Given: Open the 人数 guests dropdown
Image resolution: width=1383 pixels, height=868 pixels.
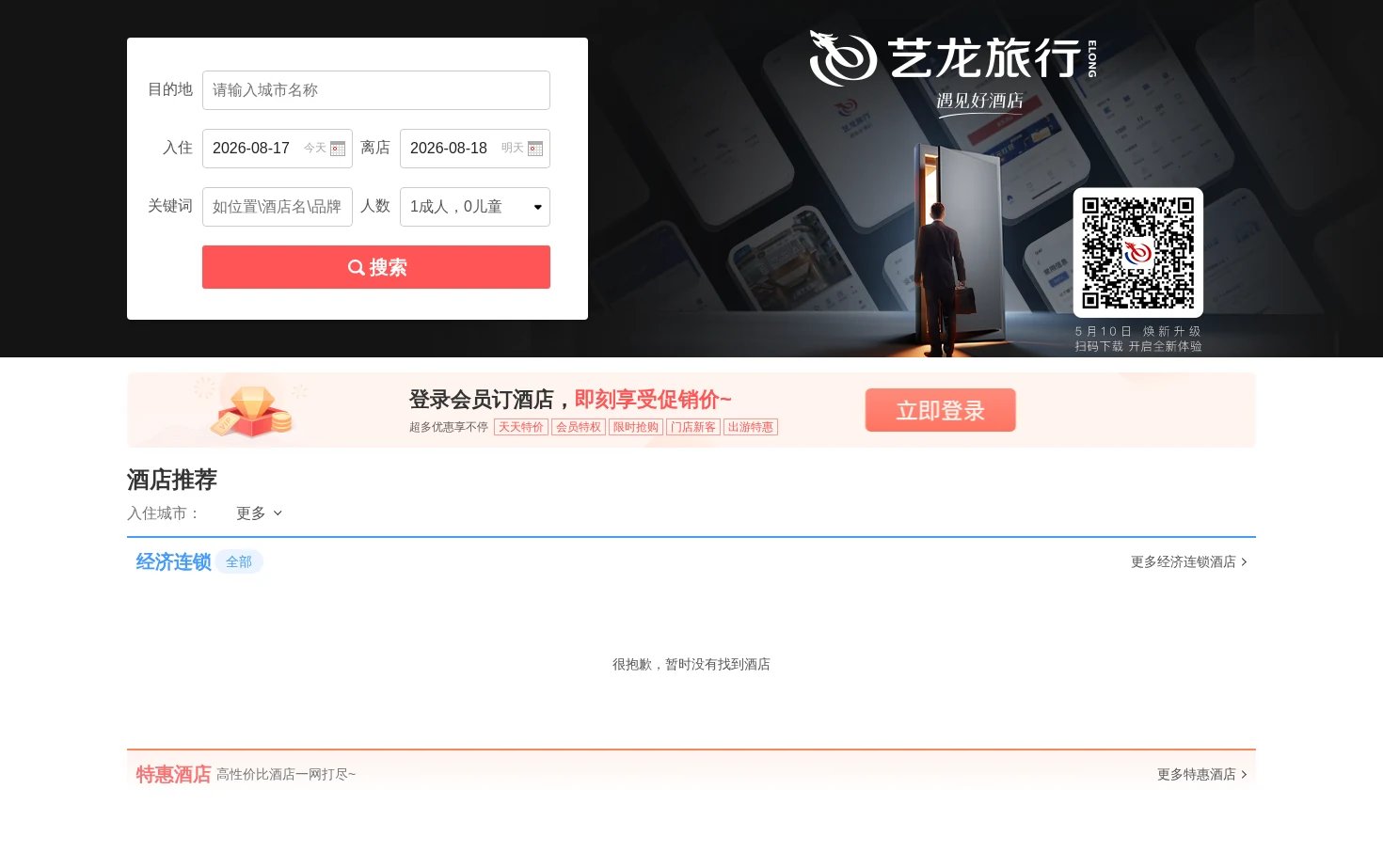Looking at the screenshot, I should 475,207.
